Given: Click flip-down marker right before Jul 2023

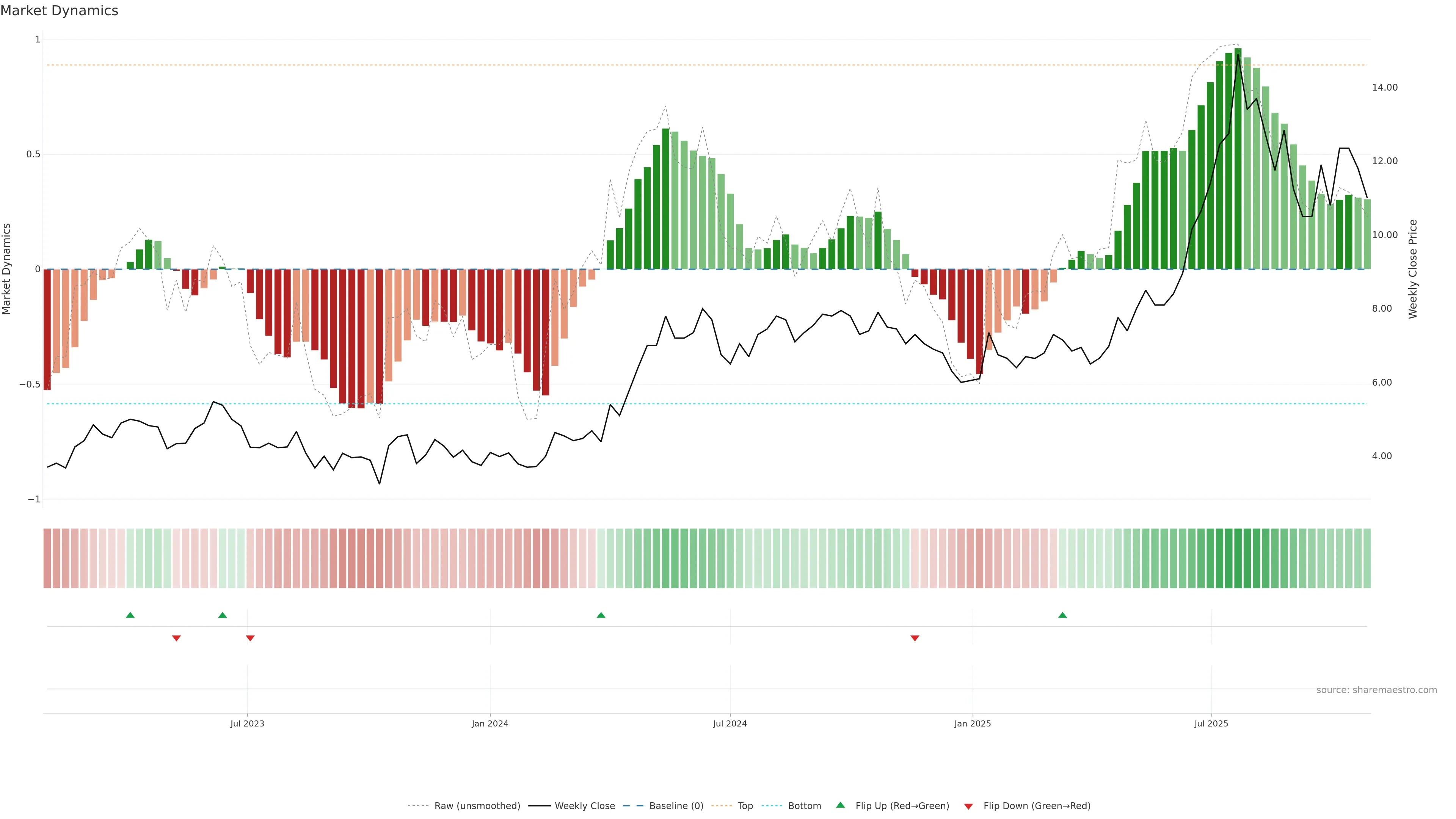Looking at the screenshot, I should [250, 638].
